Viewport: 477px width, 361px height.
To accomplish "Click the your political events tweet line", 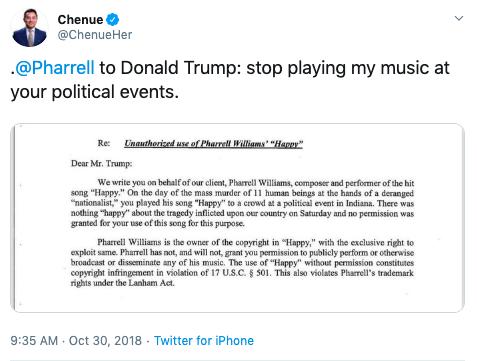I will (x=95, y=92).
